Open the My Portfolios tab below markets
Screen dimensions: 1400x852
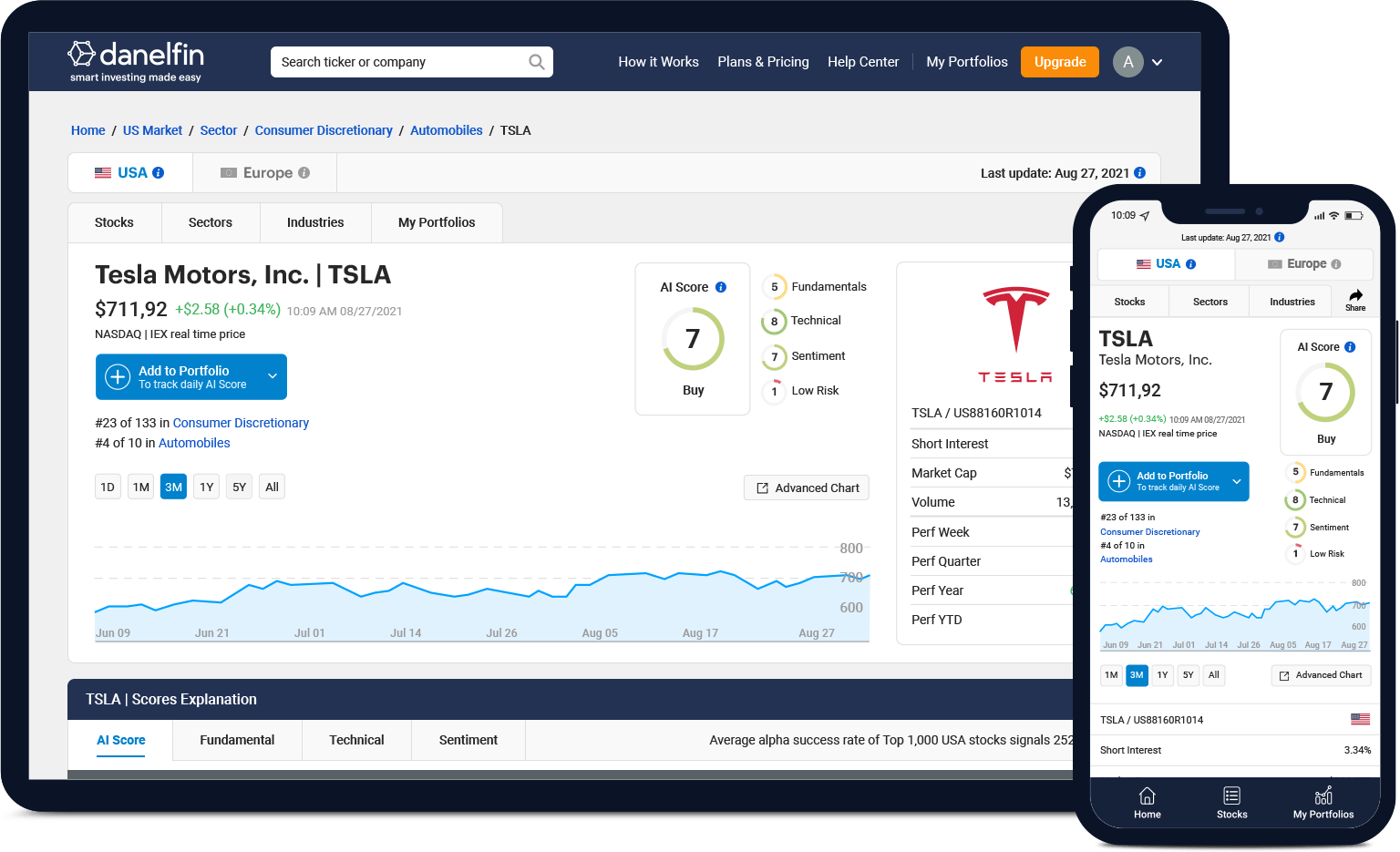[x=437, y=222]
